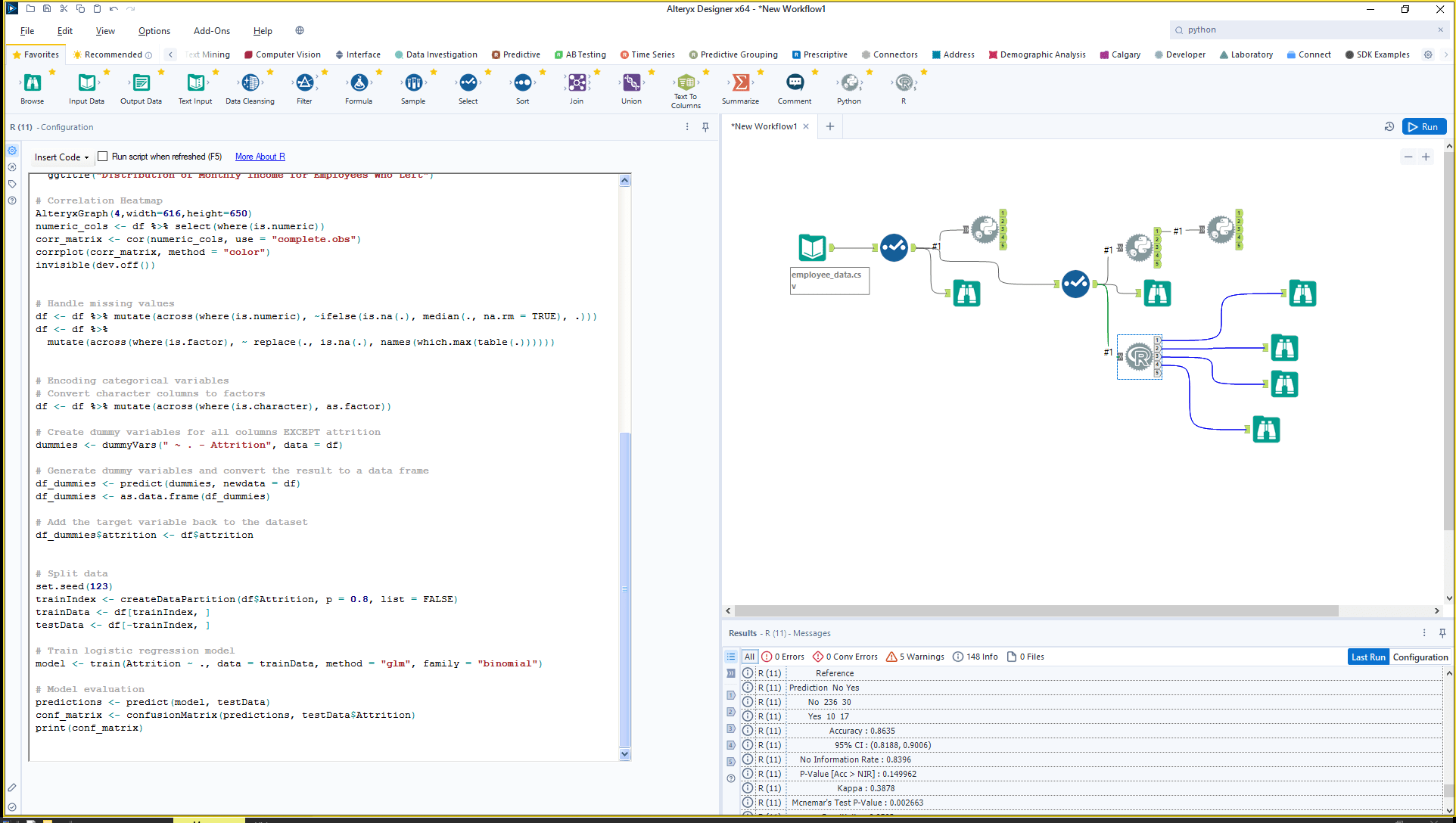Open the Options menu
The width and height of the screenshot is (1456, 823).
(154, 31)
